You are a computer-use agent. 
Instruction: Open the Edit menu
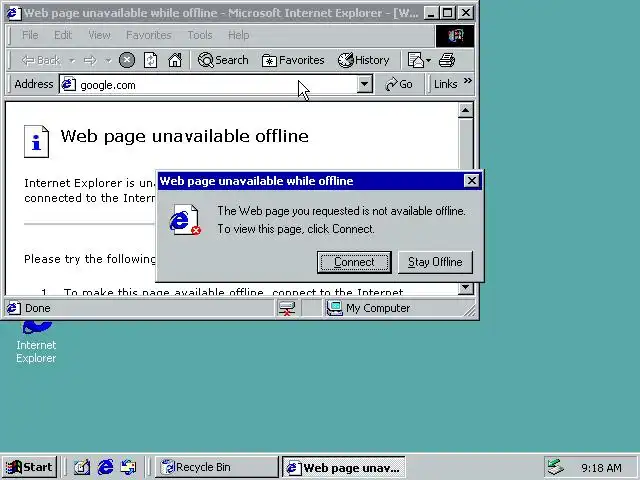(63, 35)
